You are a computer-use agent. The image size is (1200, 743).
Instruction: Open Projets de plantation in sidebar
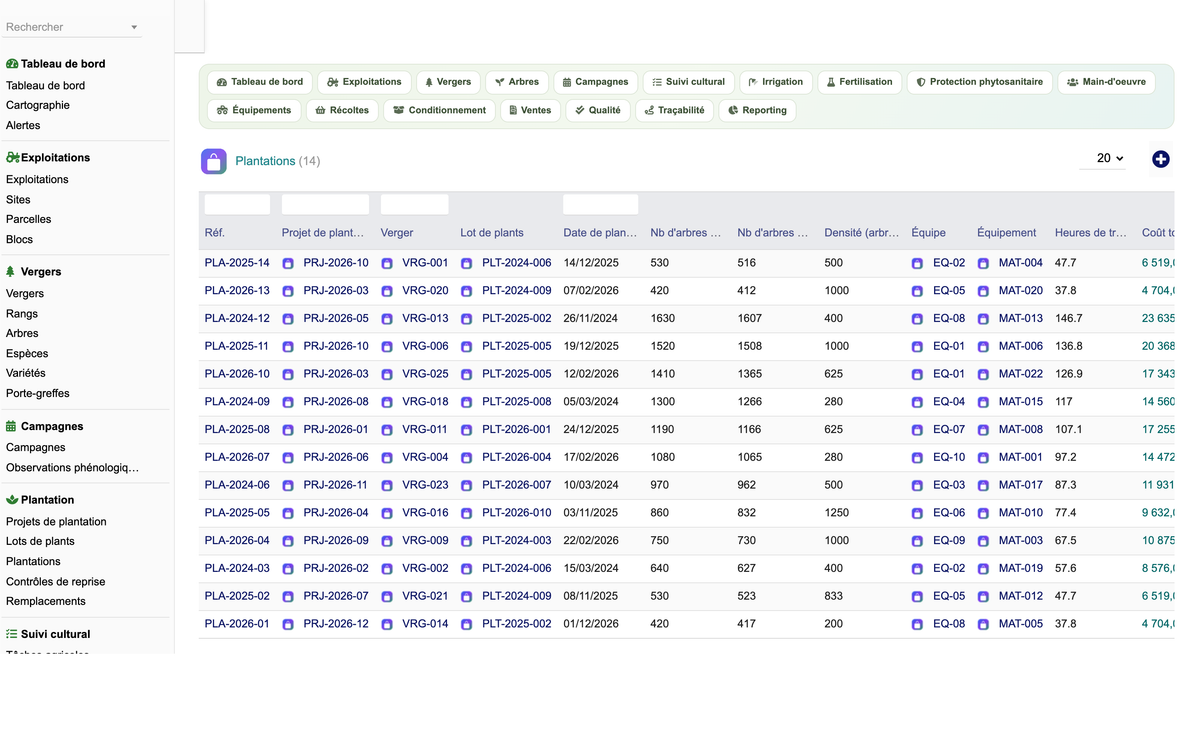[56, 521]
